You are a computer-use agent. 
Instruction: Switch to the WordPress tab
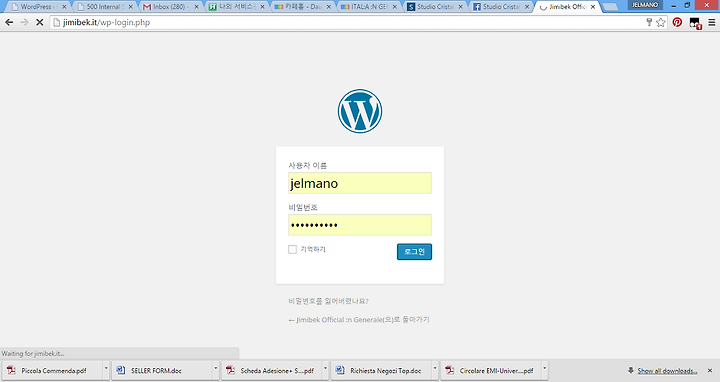coord(36,7)
